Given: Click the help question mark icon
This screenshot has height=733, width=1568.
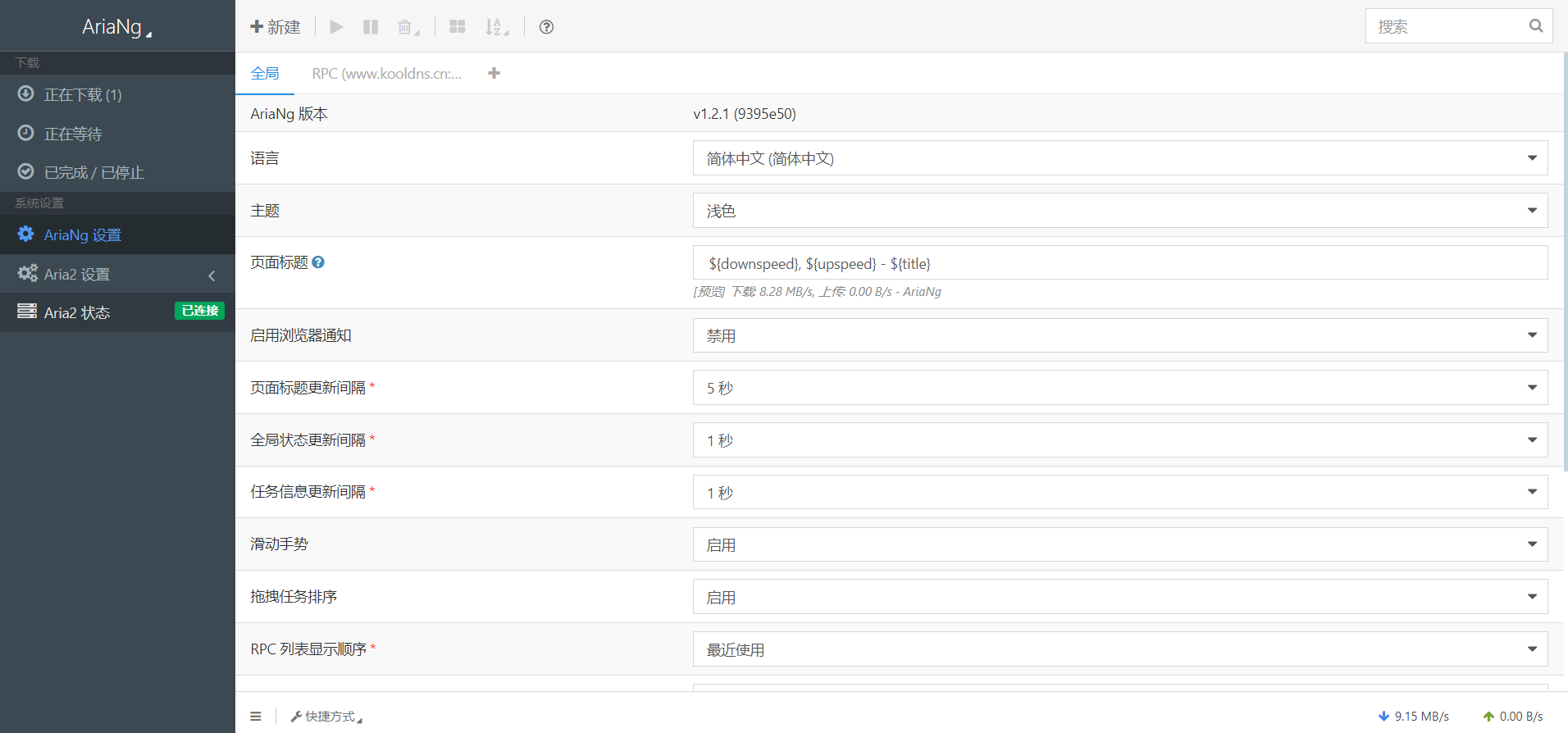Looking at the screenshot, I should tap(546, 27).
